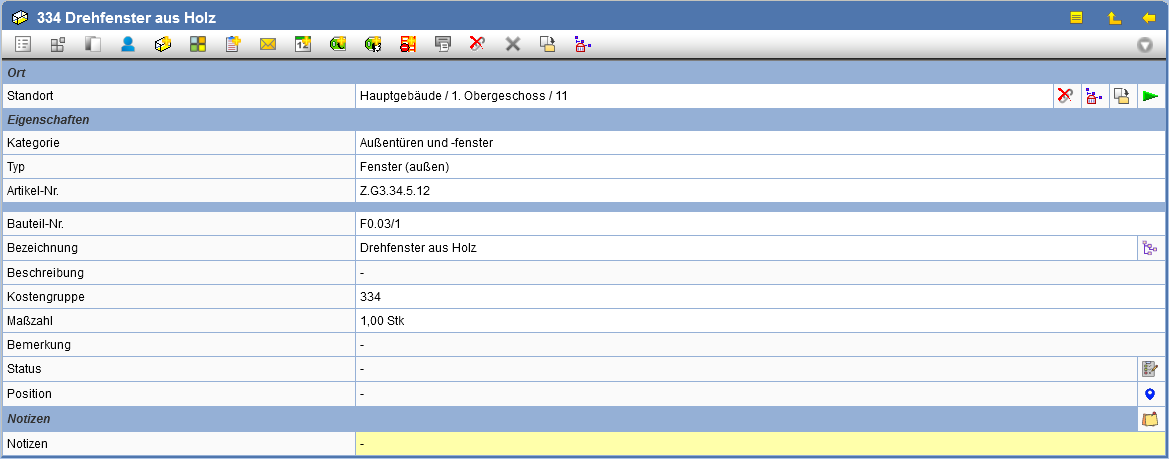
Task: Click the Standort value Hauptgebäude path
Action: [x=463, y=96]
